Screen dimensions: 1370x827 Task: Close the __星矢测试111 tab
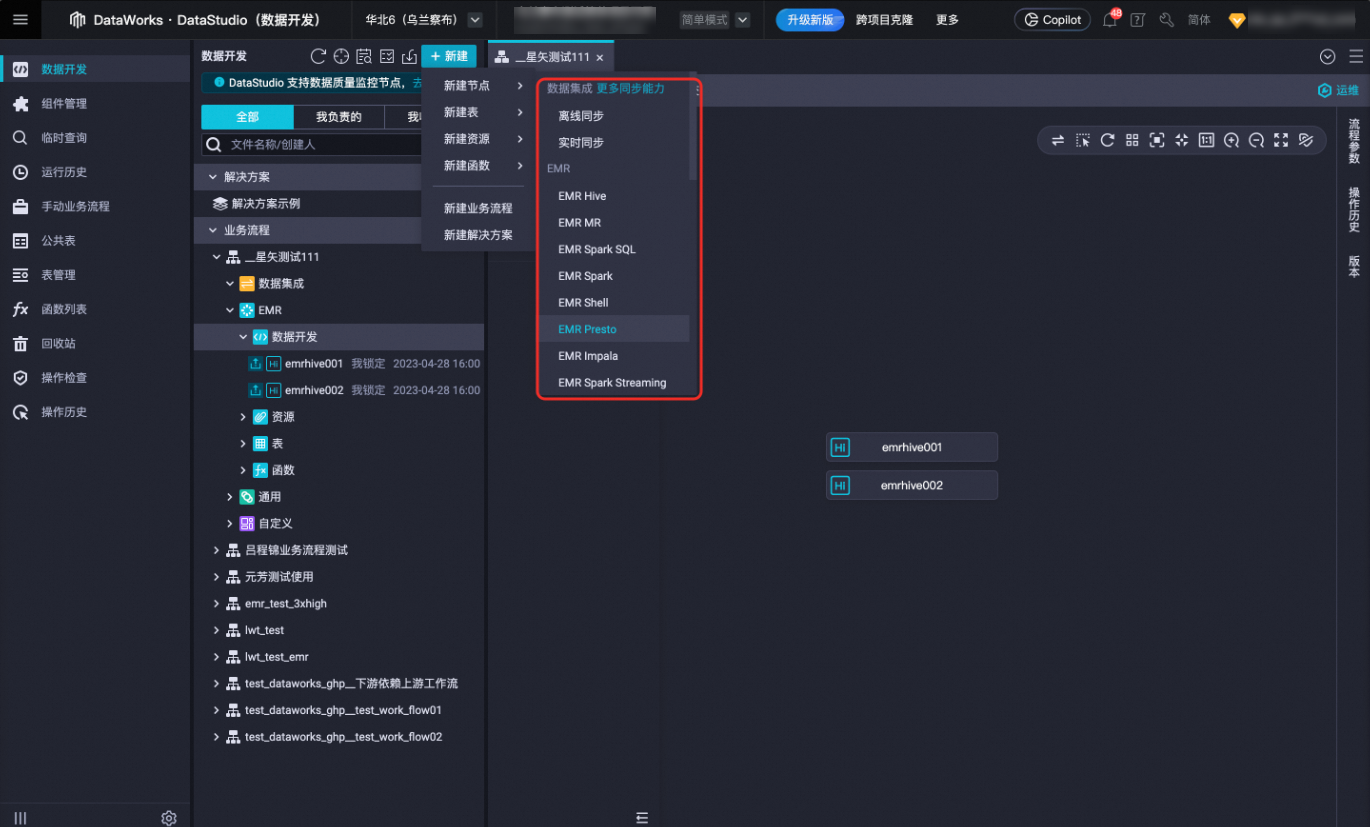pos(599,57)
